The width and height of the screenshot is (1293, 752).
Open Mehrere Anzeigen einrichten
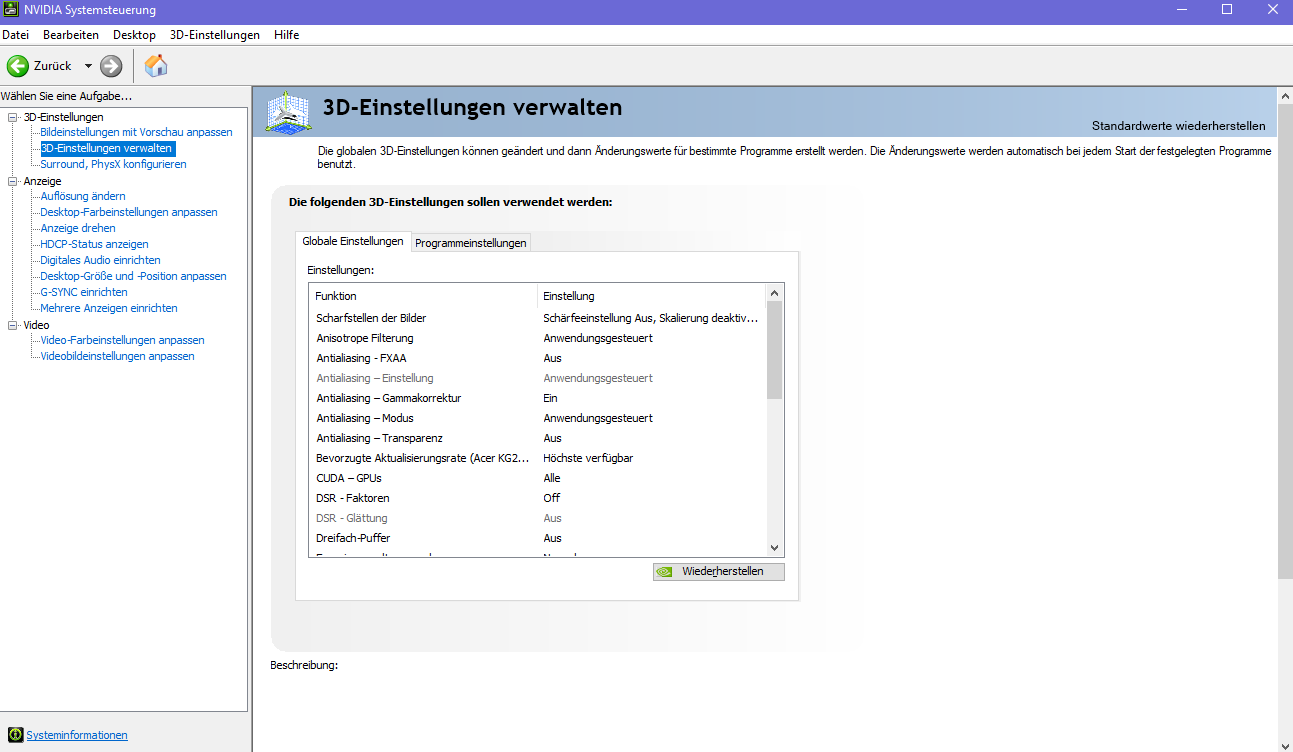click(x=109, y=308)
